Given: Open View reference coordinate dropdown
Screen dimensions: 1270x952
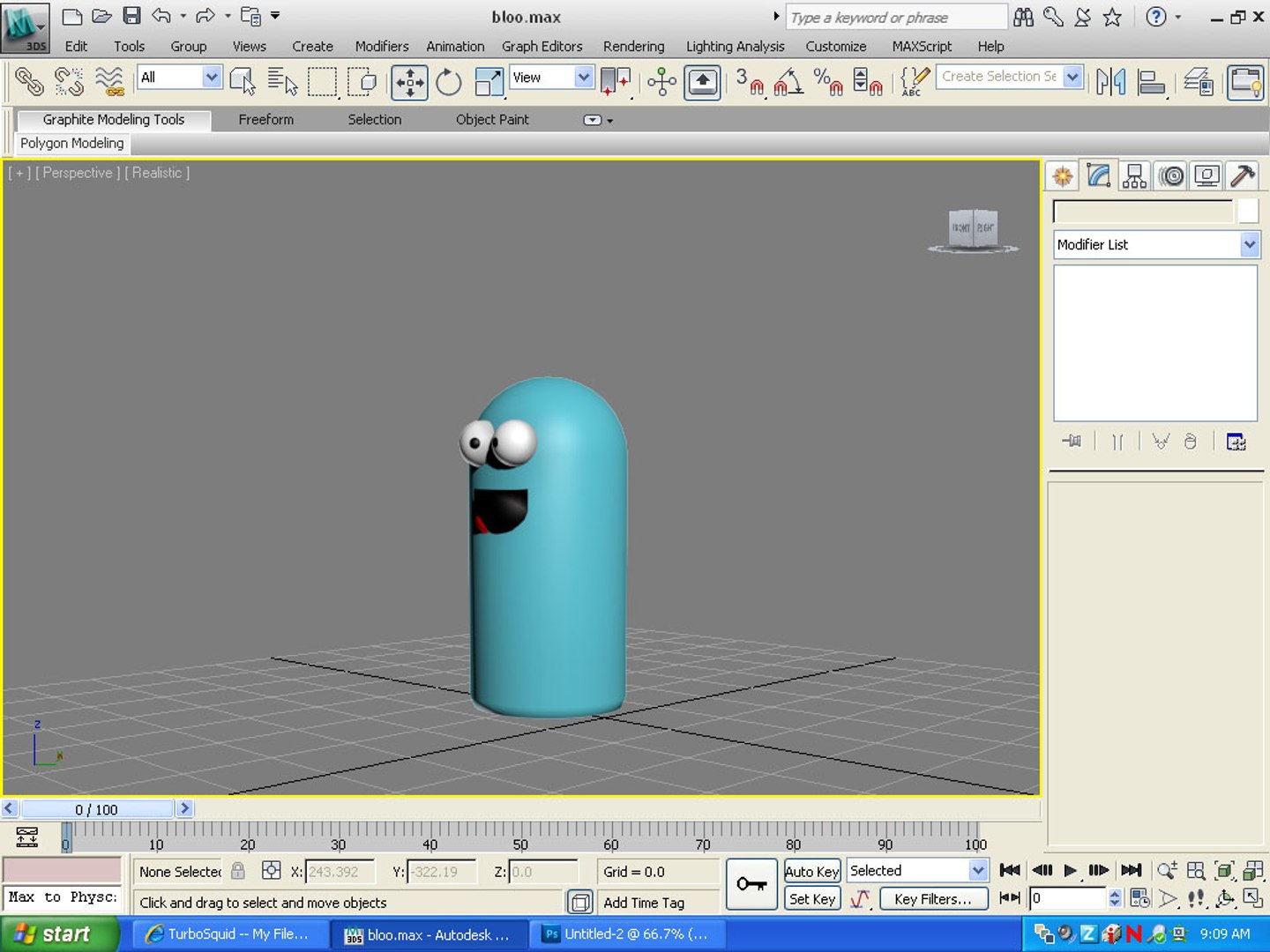Looking at the screenshot, I should [583, 78].
